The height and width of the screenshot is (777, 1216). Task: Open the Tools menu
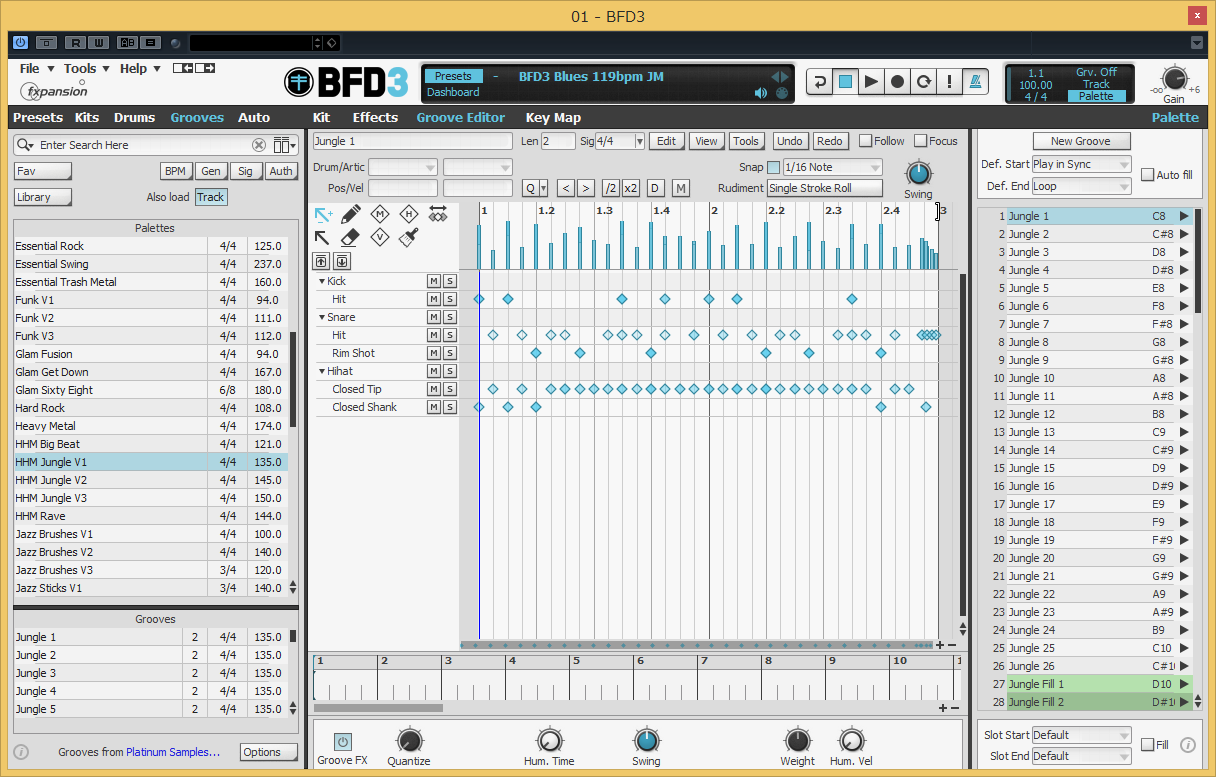[85, 69]
